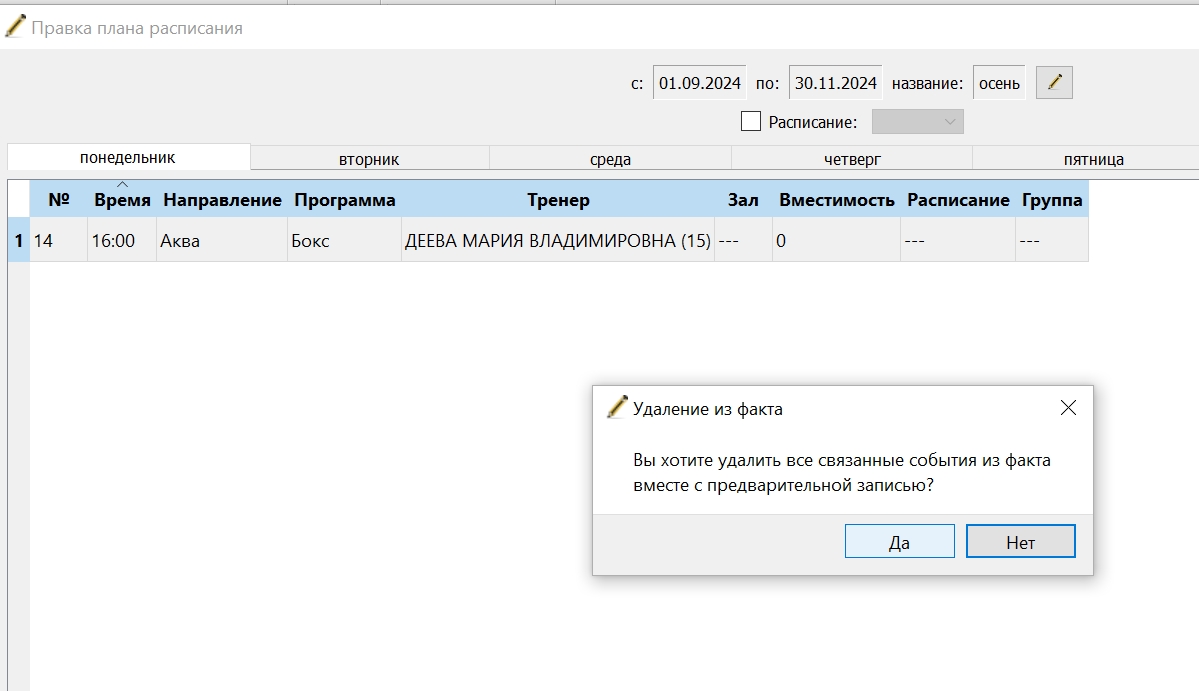Click the --- cell in the Зал column
Viewport: 1199px width, 691px height.
pos(743,240)
